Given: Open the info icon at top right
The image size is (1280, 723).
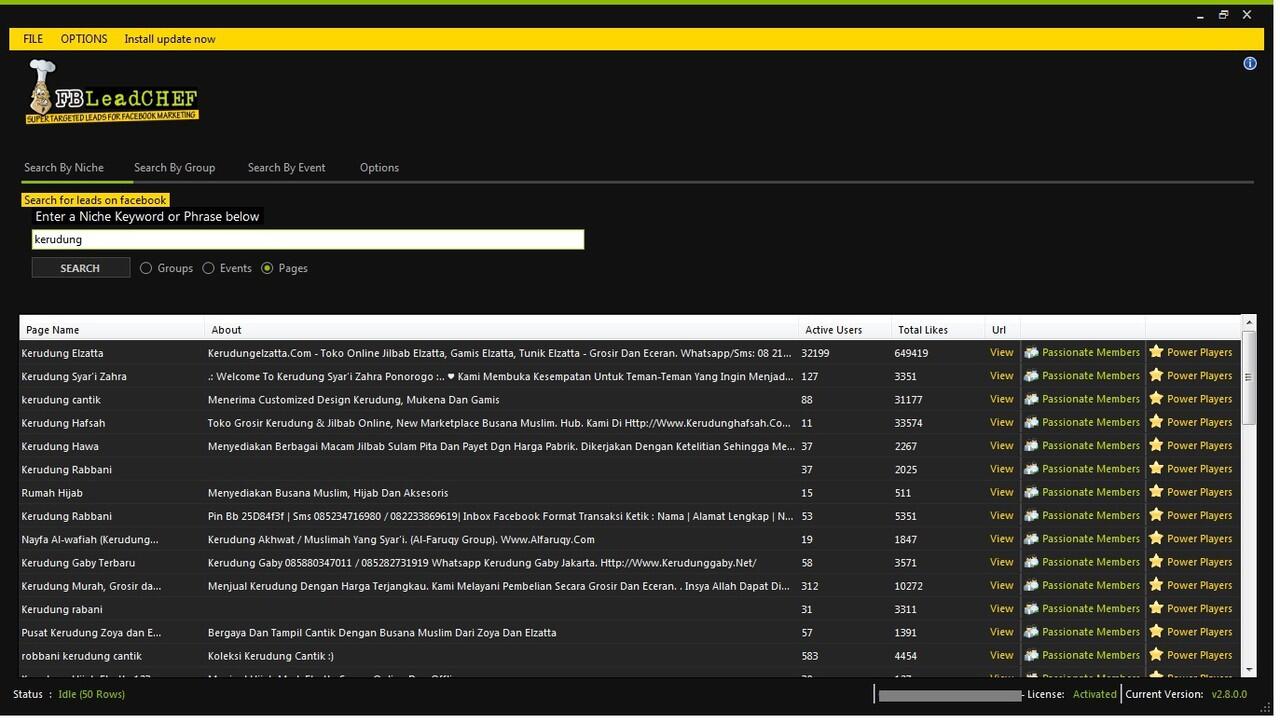Looking at the screenshot, I should tap(1249, 63).
